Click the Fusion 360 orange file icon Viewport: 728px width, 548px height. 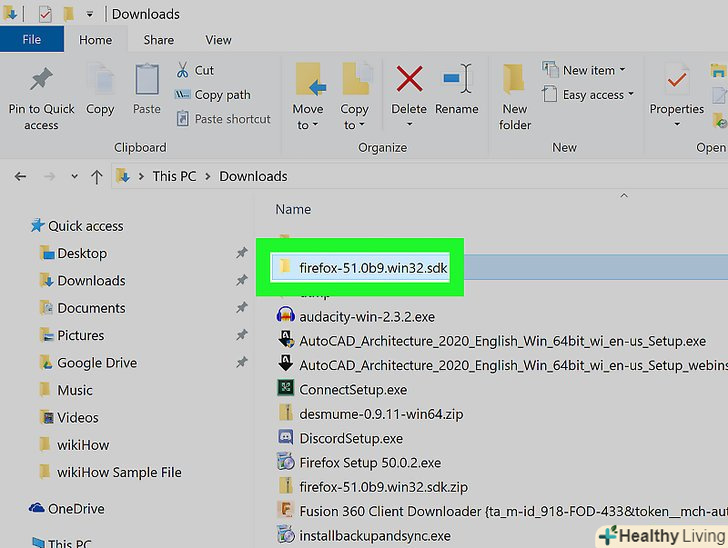[x=286, y=509]
